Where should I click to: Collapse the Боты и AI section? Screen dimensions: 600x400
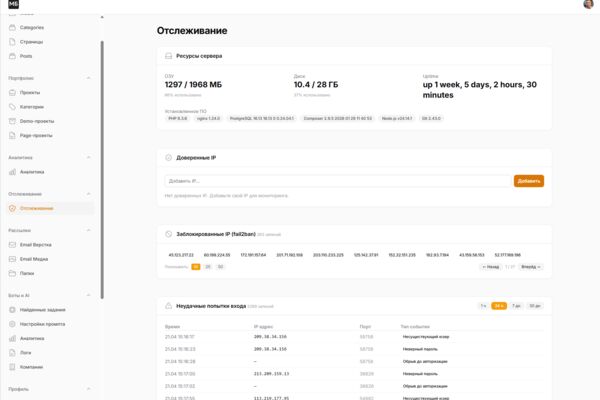(x=88, y=296)
